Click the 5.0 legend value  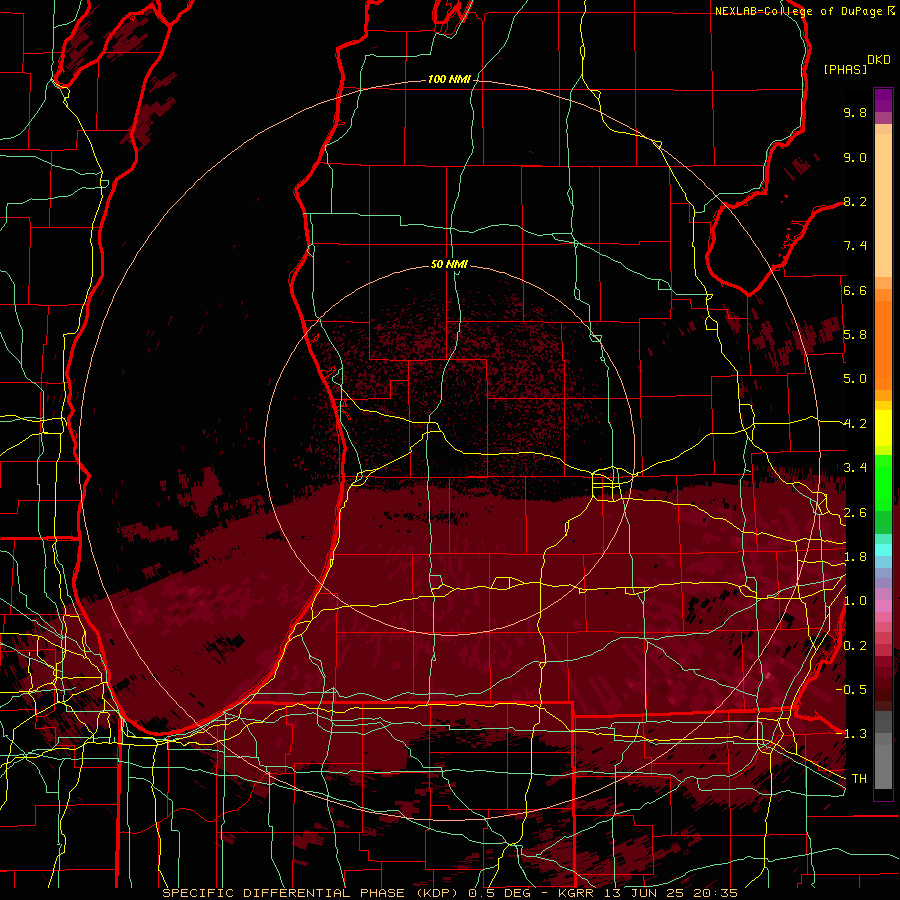pos(855,379)
